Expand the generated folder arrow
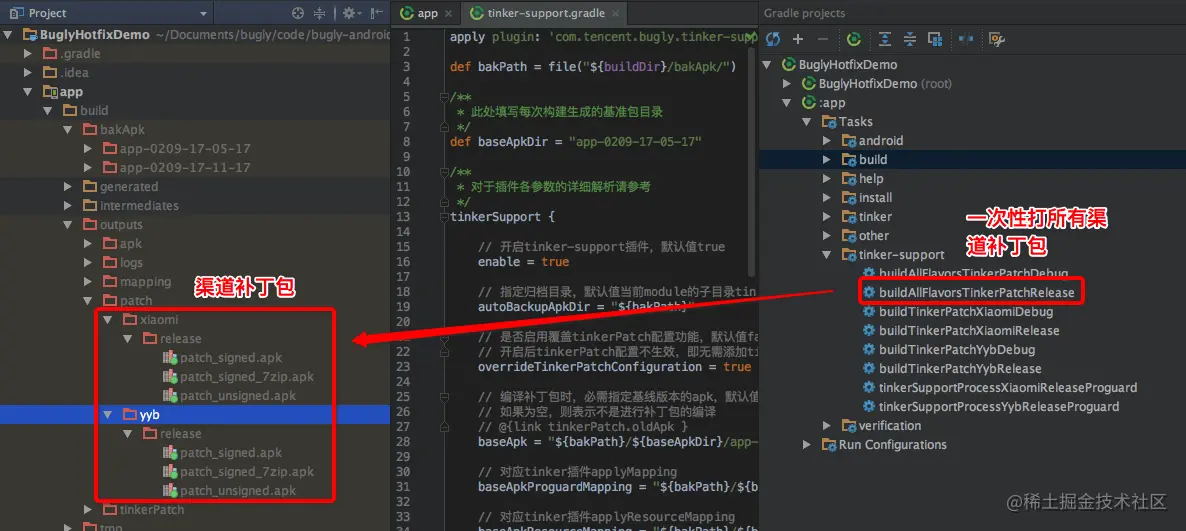 click(x=68, y=187)
